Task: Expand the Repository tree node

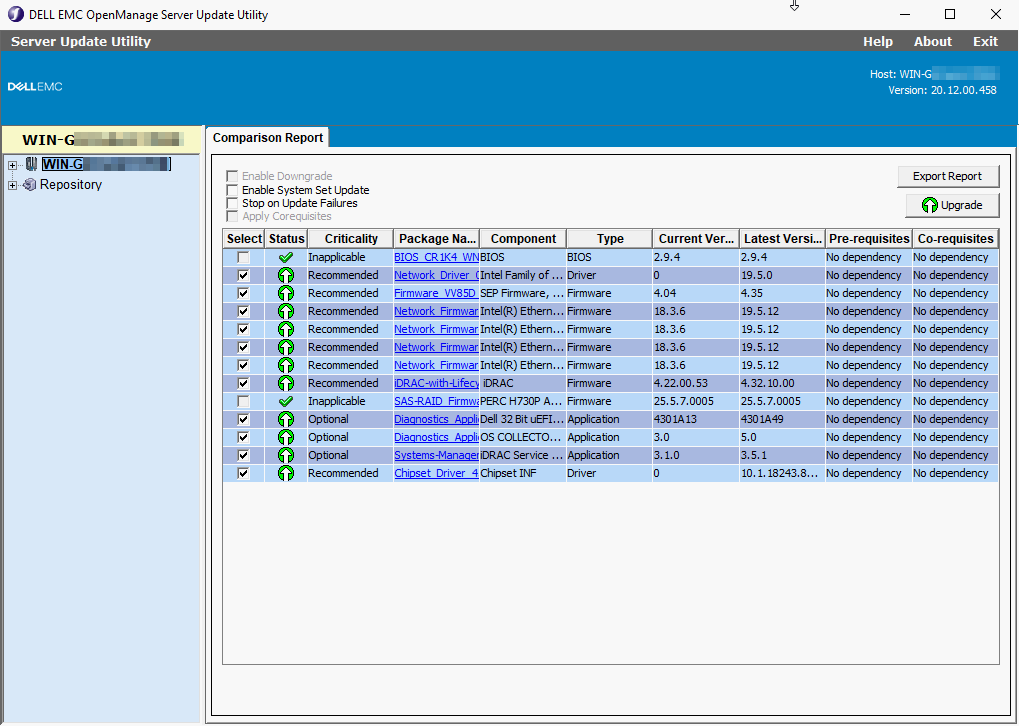Action: tap(12, 185)
